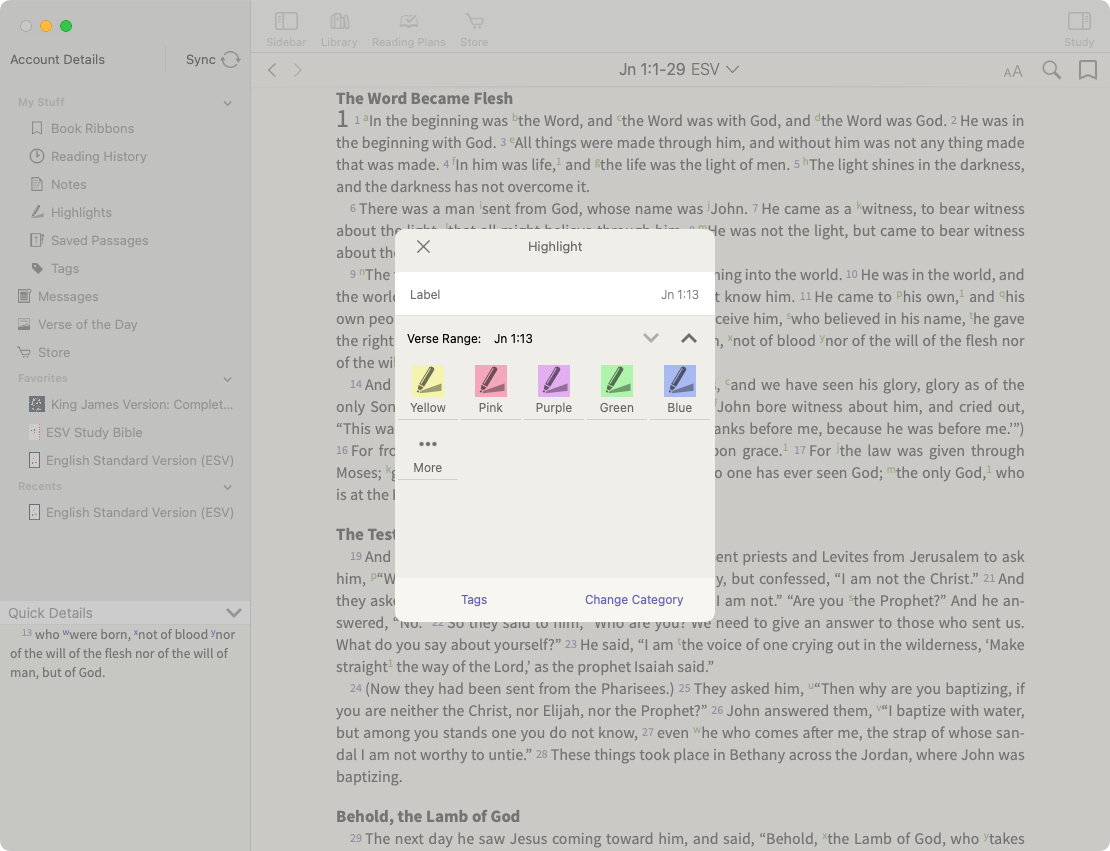The height and width of the screenshot is (851, 1110).
Task: Click the Store cart toolbar icon
Action: [x=474, y=22]
